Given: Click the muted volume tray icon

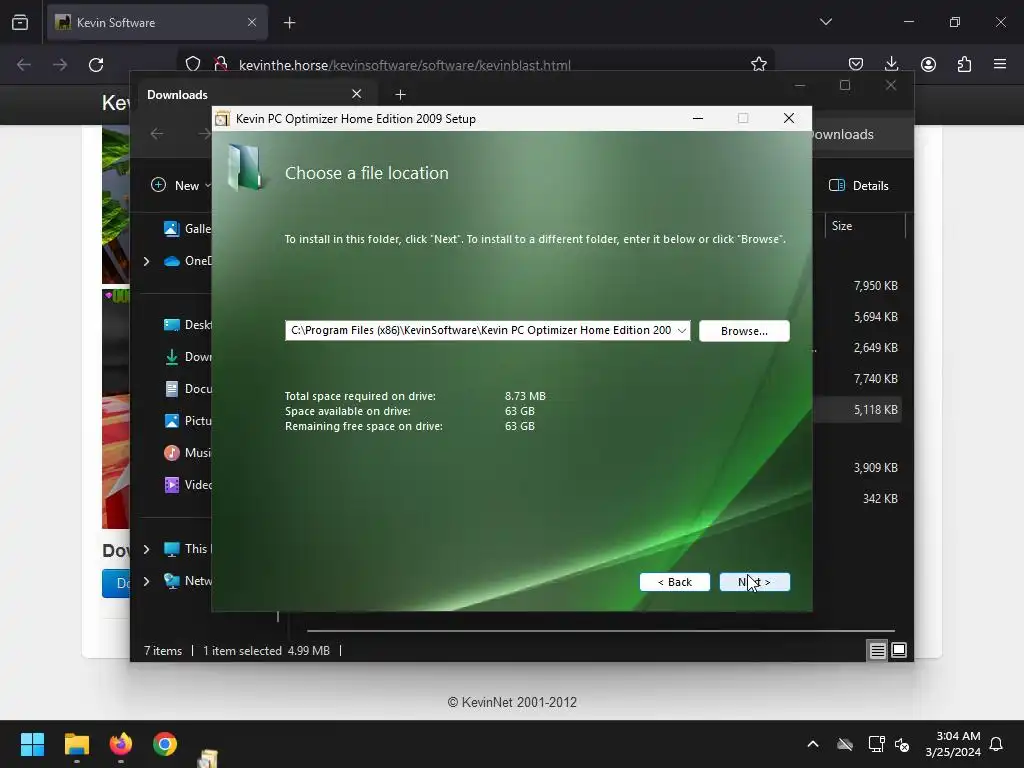Looking at the screenshot, I should [902, 744].
